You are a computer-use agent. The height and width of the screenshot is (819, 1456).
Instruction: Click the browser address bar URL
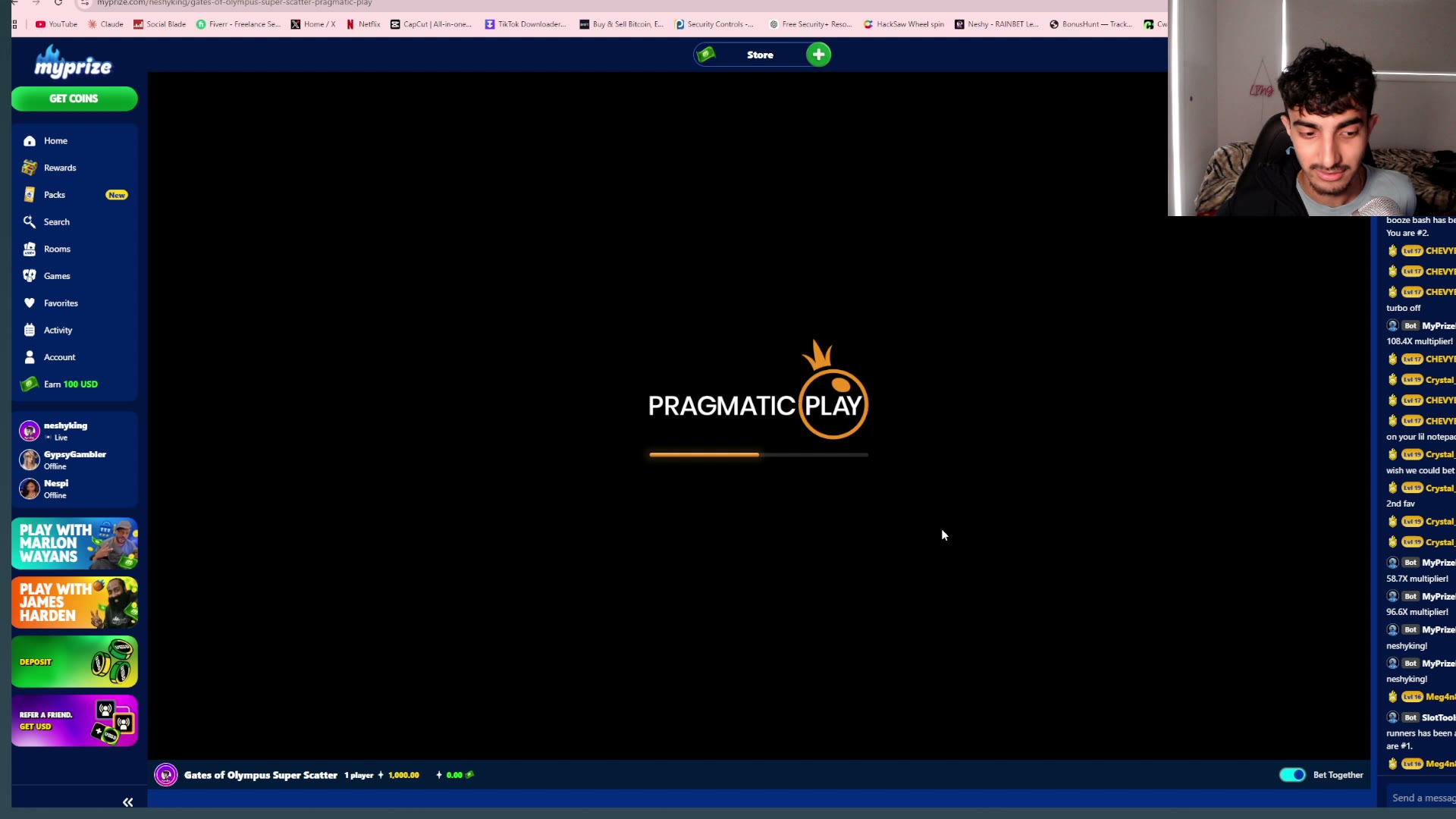(x=234, y=3)
